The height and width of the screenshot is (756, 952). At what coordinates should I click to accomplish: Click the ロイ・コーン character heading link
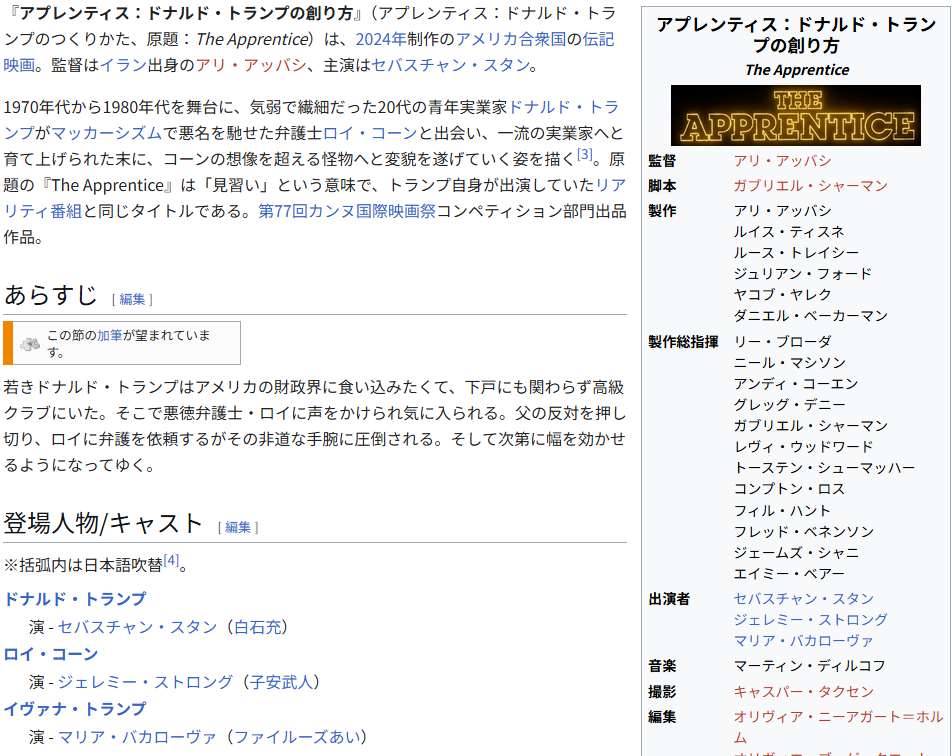click(x=51, y=654)
